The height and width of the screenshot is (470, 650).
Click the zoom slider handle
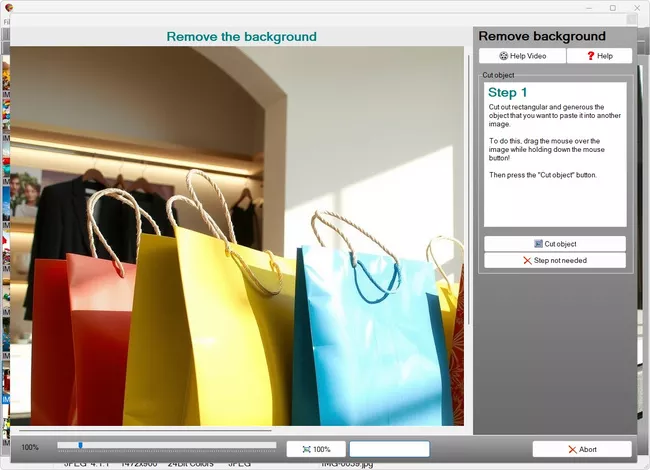point(80,445)
